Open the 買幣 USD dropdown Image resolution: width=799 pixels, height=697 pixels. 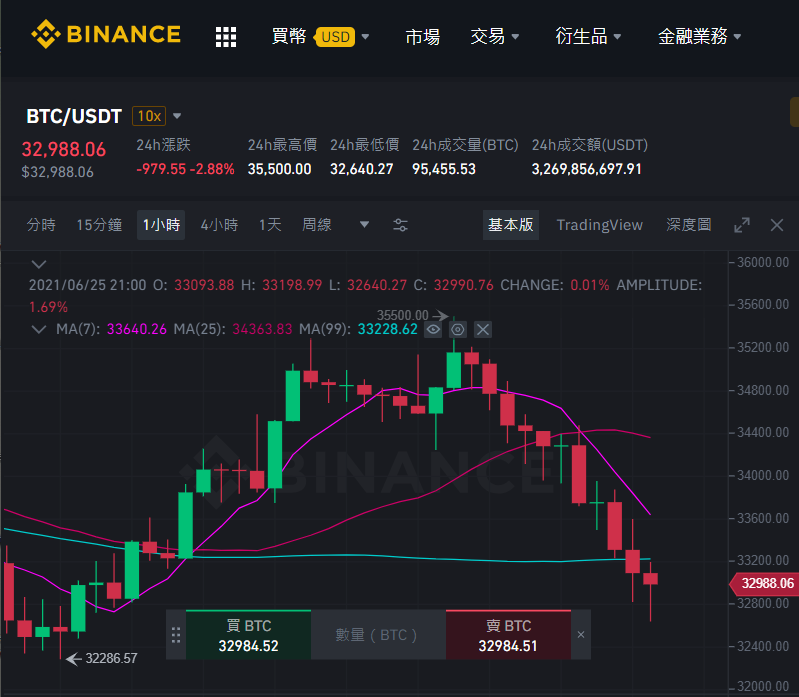pos(320,37)
